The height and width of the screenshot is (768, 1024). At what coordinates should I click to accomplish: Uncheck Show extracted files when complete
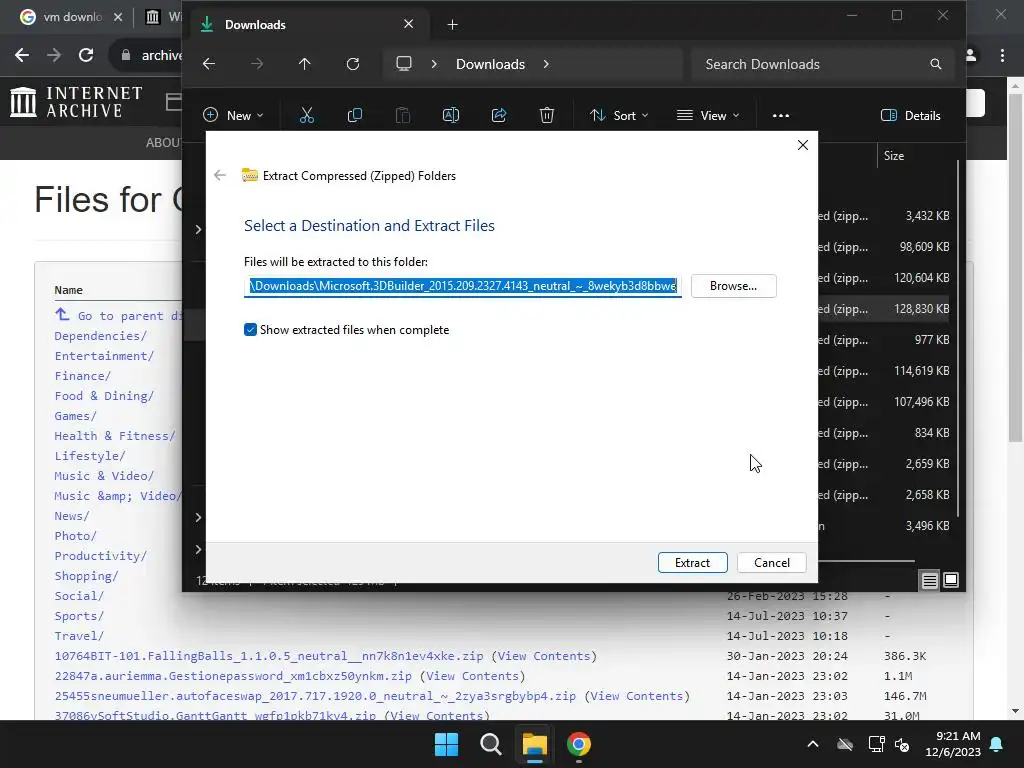click(x=250, y=330)
